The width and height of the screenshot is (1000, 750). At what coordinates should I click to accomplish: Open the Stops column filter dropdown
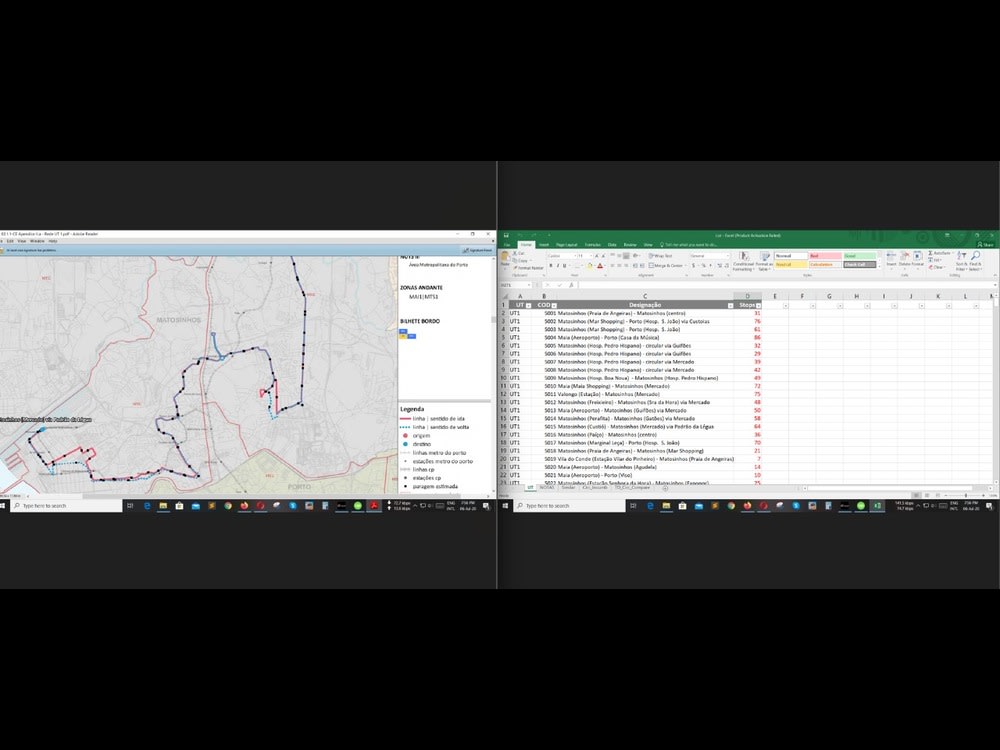[x=758, y=305]
